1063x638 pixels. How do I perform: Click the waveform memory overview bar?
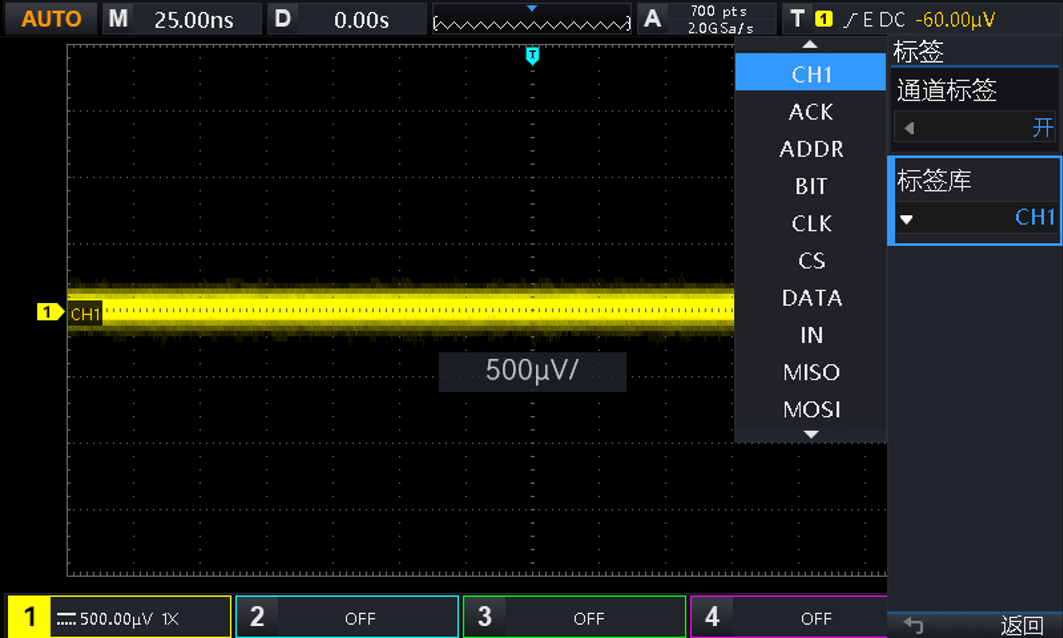coord(531,21)
